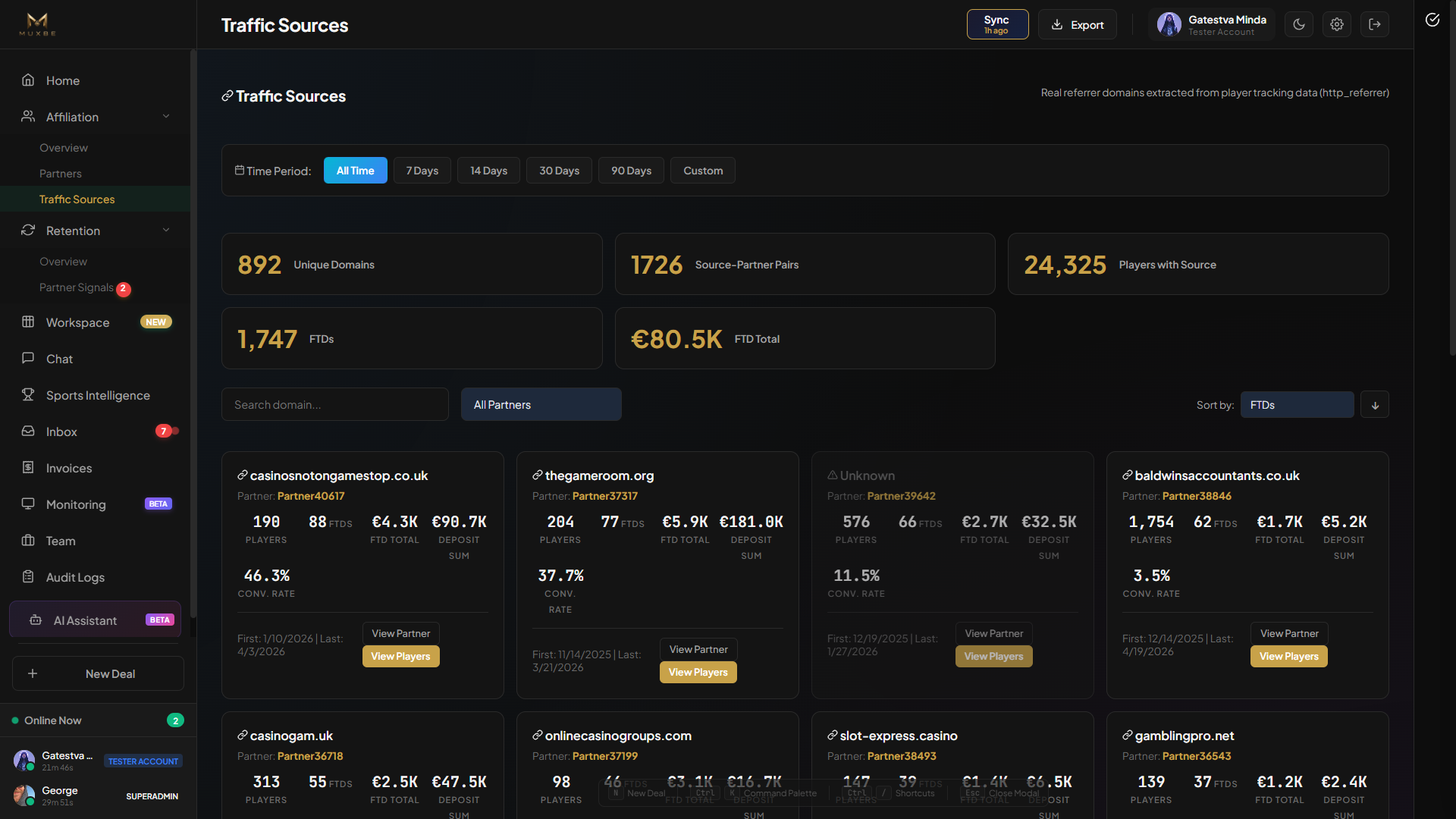Click the calendar icon beside Time Period
The height and width of the screenshot is (819, 1456).
240,171
